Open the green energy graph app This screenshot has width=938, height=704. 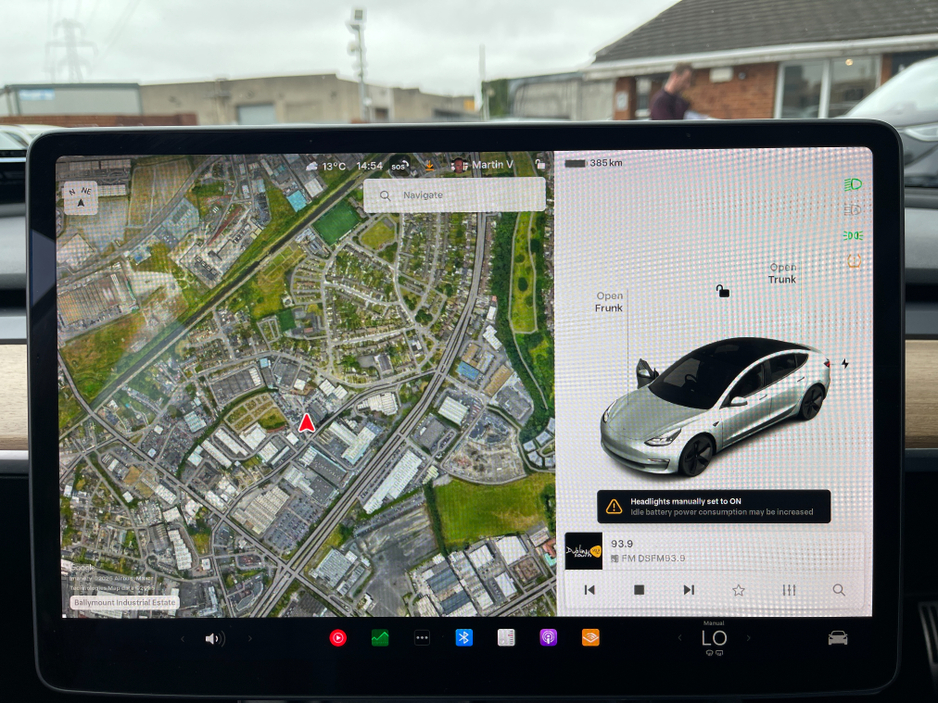click(x=380, y=638)
